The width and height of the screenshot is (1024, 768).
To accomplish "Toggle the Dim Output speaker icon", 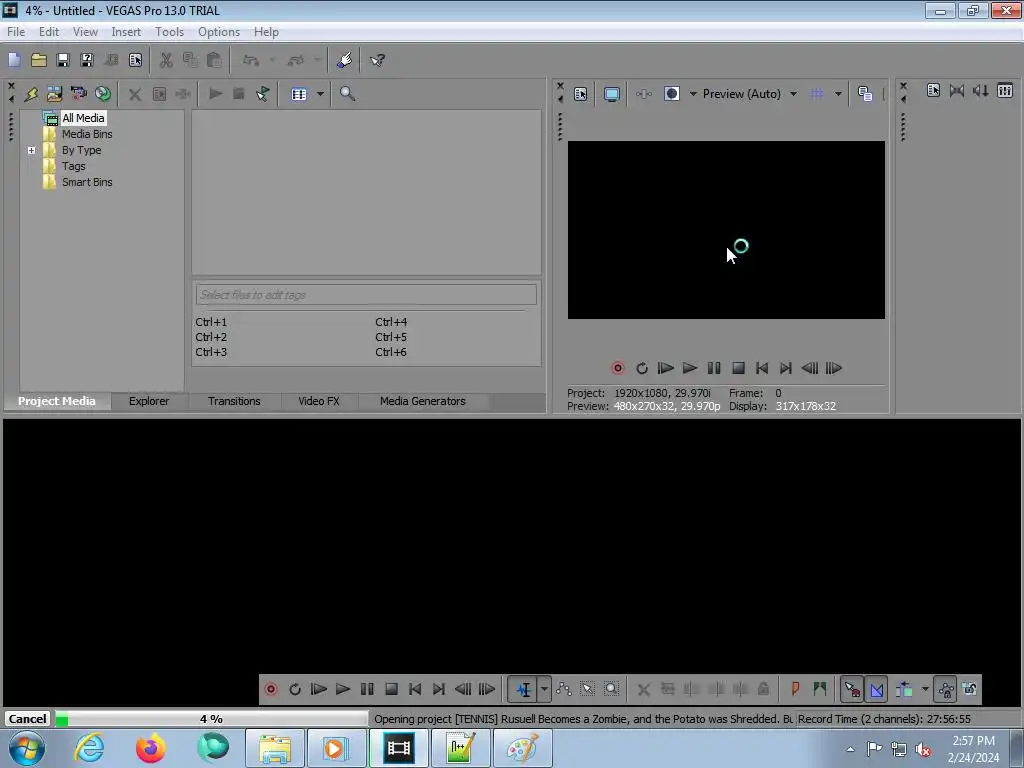I will (980, 90).
